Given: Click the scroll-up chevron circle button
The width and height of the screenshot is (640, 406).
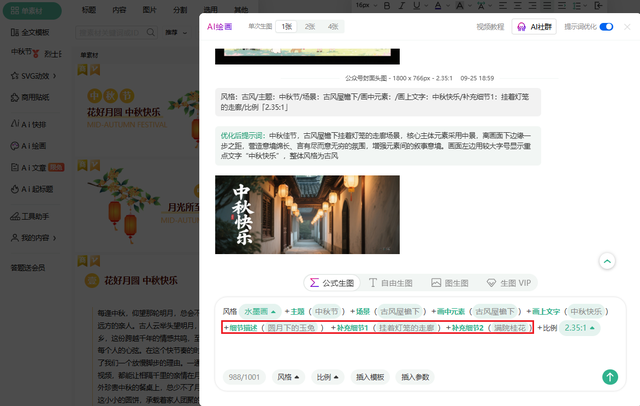Looking at the screenshot, I should [x=607, y=261].
